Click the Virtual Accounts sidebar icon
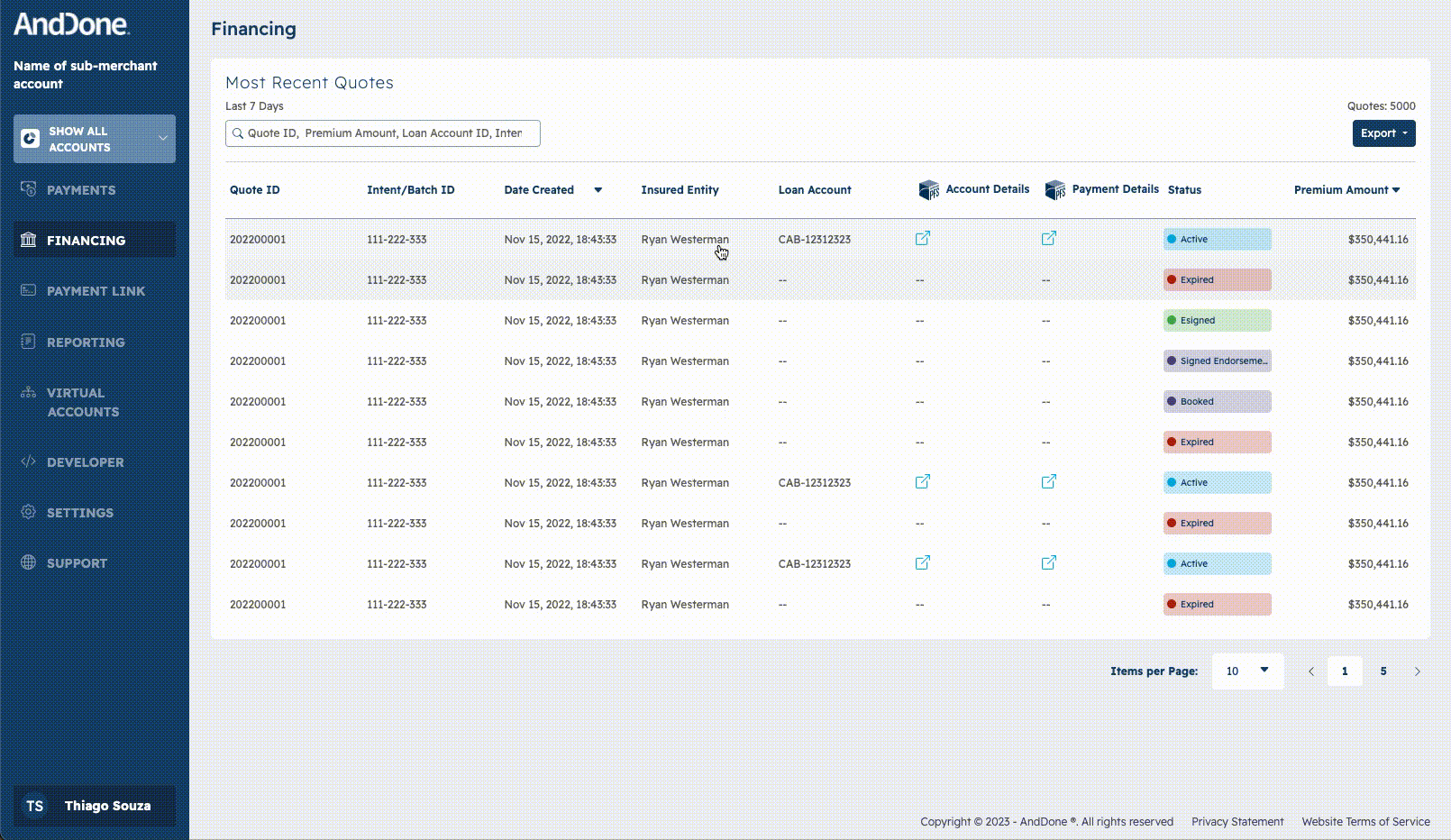 [x=29, y=393]
